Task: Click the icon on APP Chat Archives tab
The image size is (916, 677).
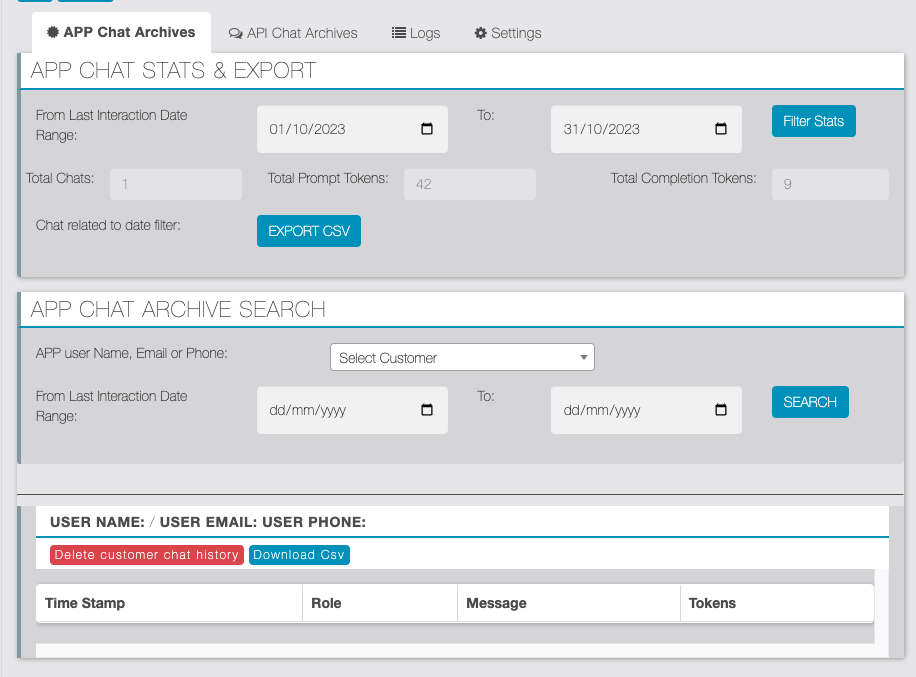Action: 53,32
